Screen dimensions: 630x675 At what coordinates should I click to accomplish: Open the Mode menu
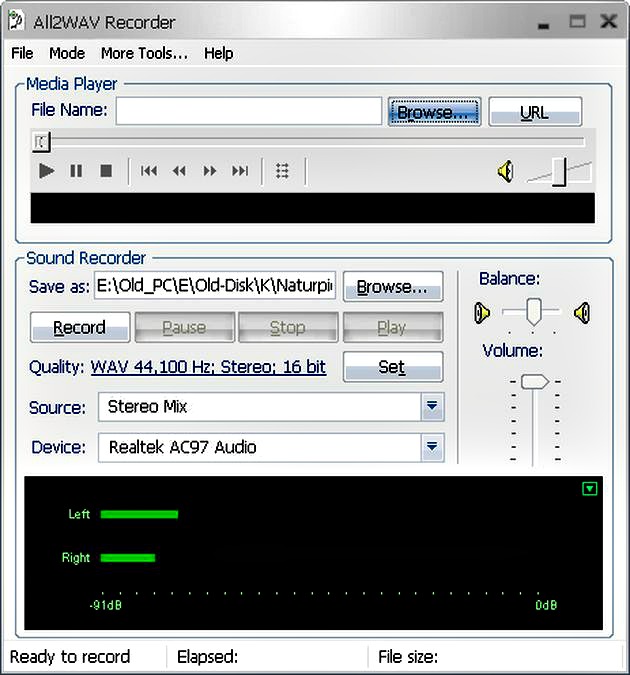[67, 53]
